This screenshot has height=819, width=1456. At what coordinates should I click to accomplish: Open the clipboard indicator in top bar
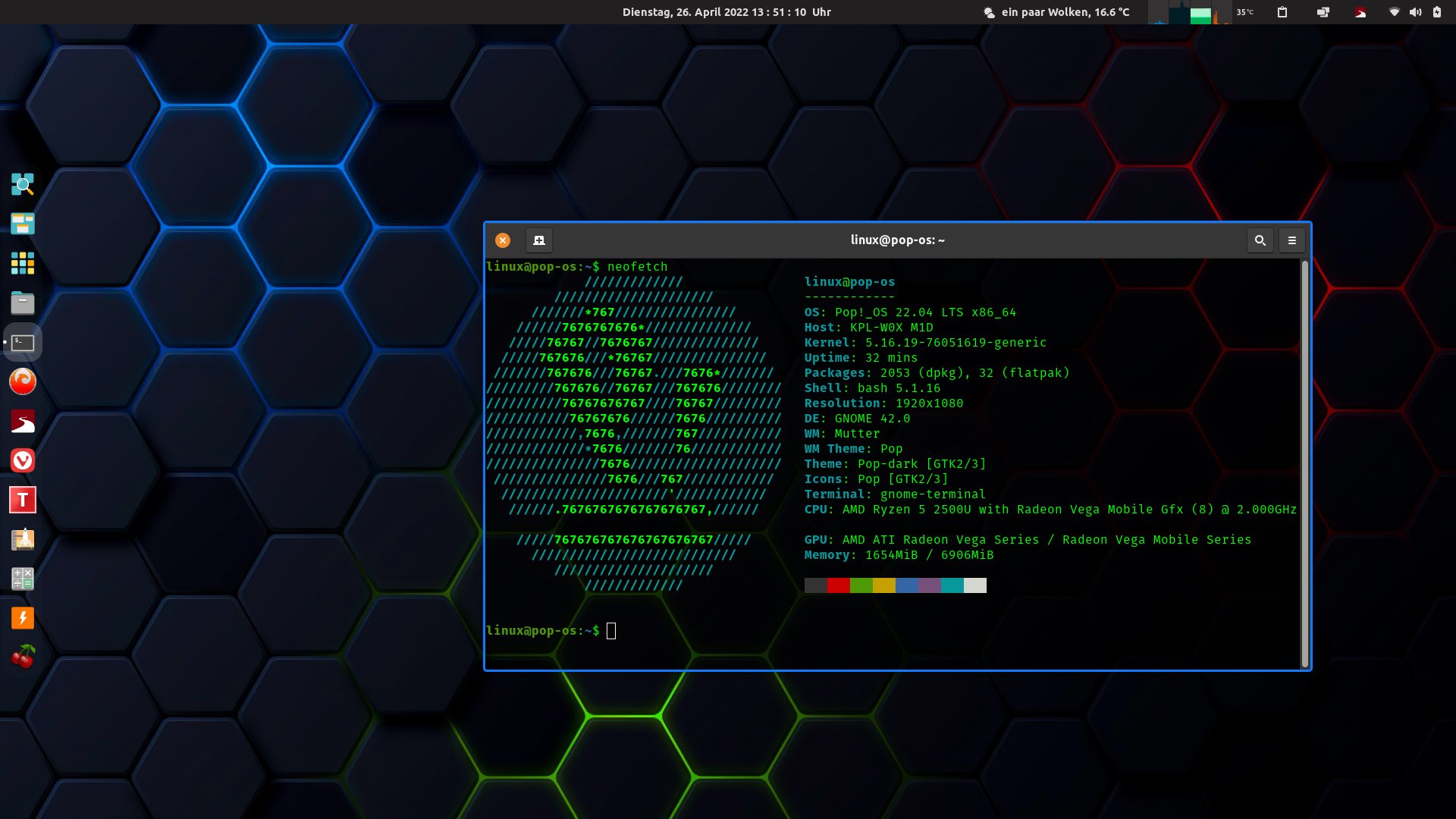1282,12
